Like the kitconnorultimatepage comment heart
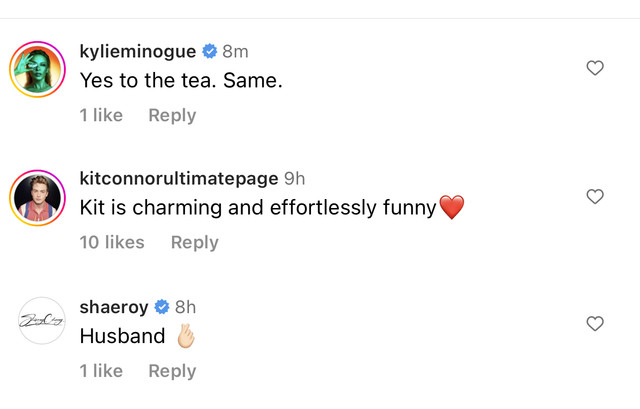 (595, 196)
